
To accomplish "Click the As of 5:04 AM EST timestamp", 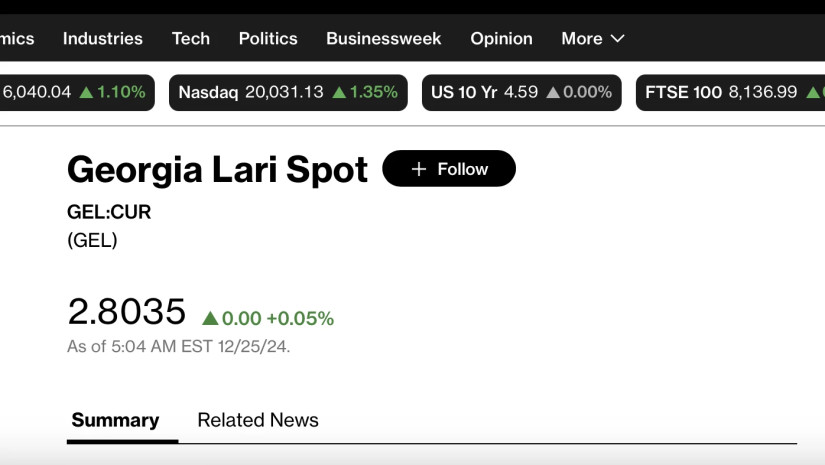I will coord(178,347).
